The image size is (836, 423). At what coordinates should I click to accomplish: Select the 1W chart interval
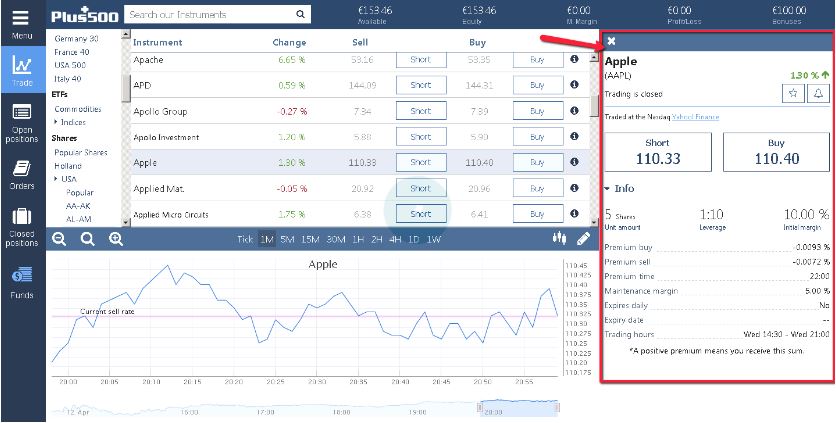coord(433,240)
